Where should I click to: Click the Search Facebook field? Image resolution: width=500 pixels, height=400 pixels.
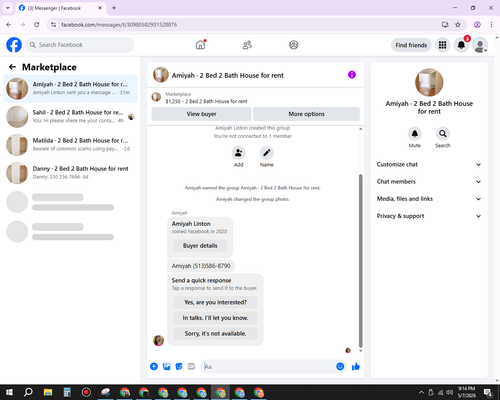tap(80, 45)
